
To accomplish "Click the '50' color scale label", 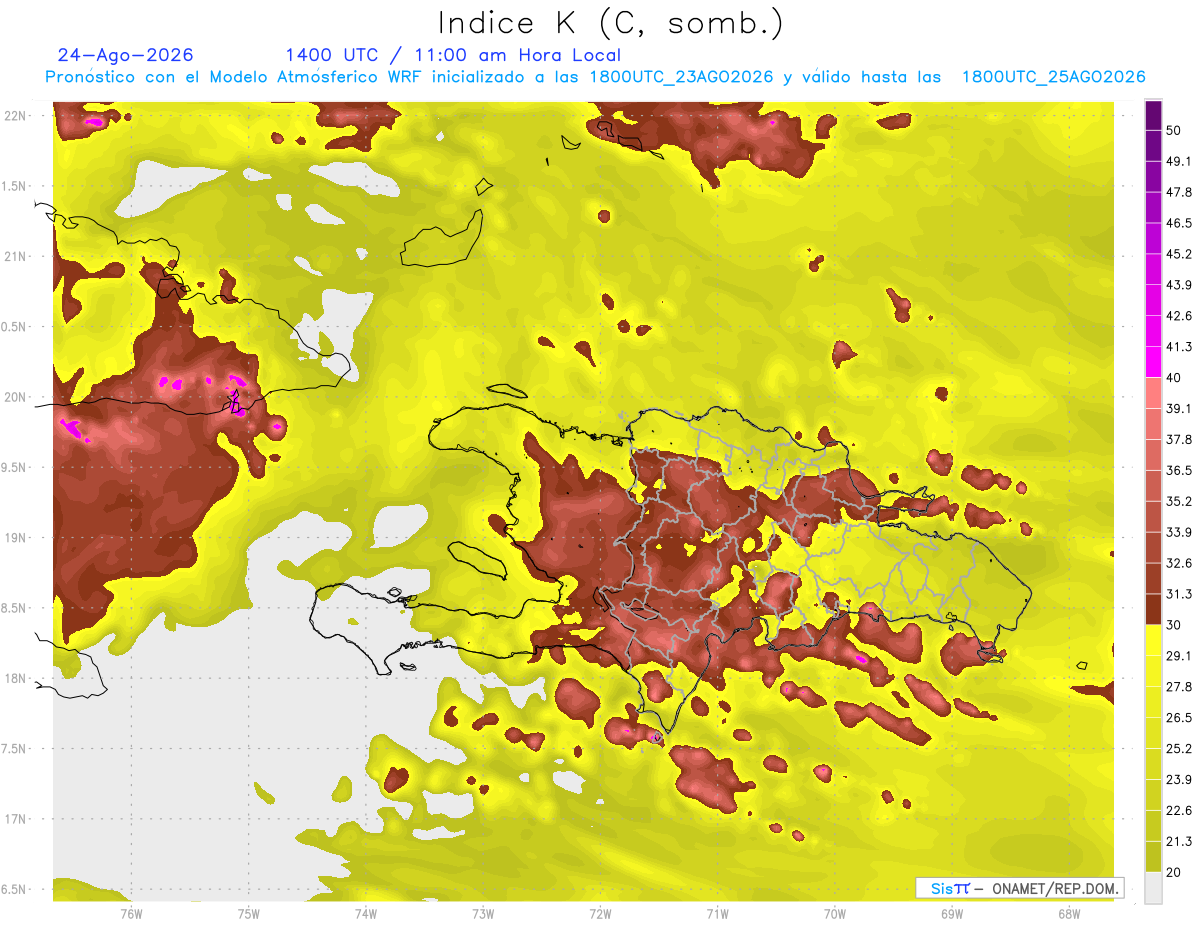I will tap(1175, 129).
